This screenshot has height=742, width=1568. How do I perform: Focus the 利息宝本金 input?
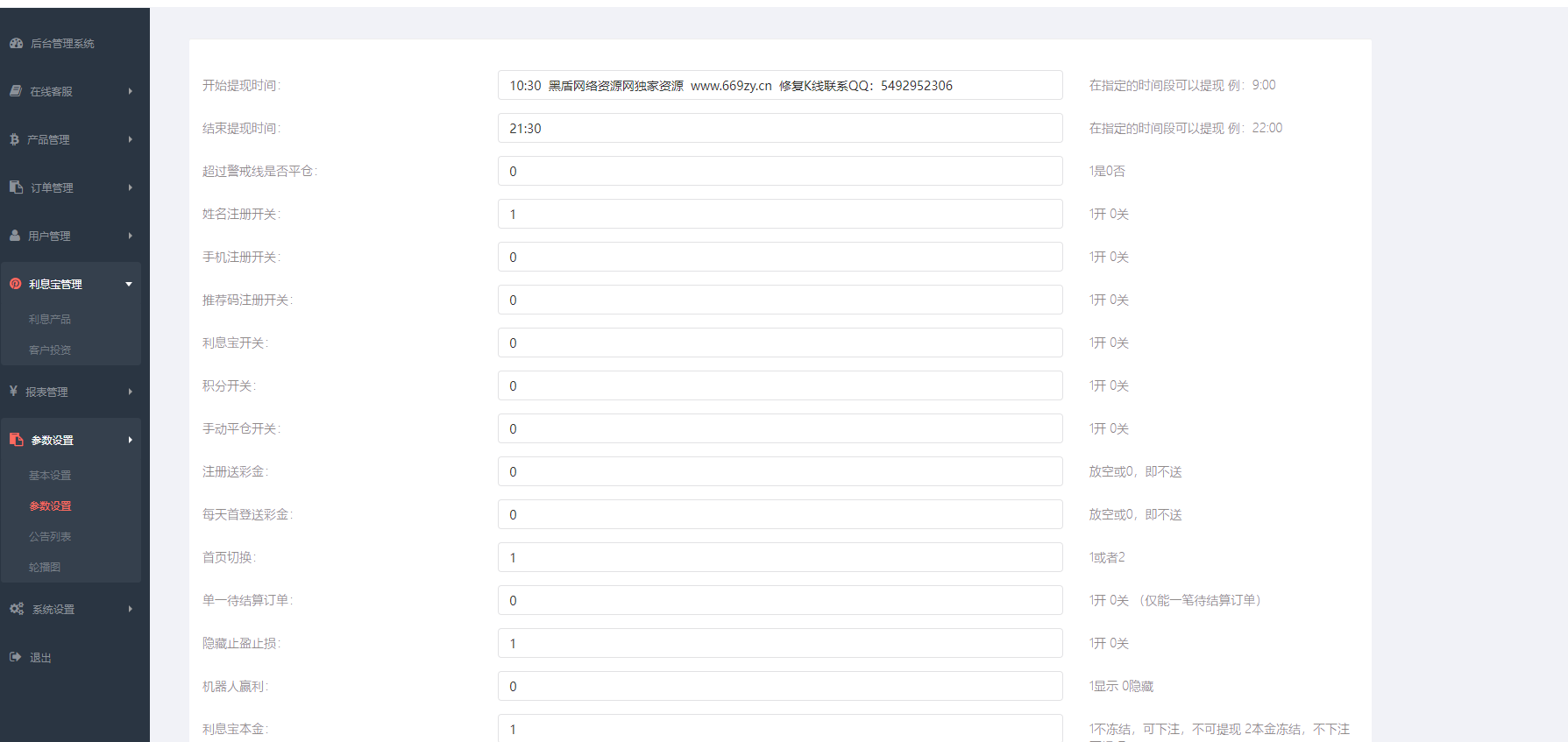[780, 728]
